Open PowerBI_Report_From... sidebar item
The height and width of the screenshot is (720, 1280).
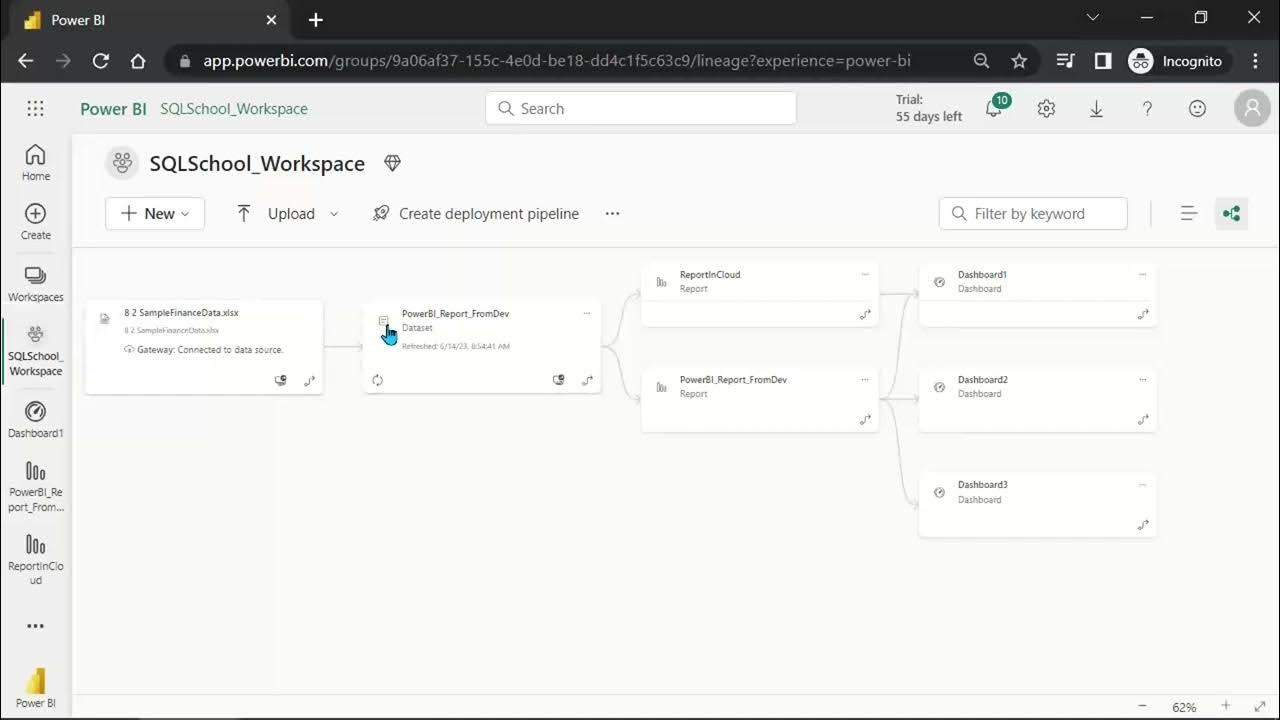click(36, 486)
